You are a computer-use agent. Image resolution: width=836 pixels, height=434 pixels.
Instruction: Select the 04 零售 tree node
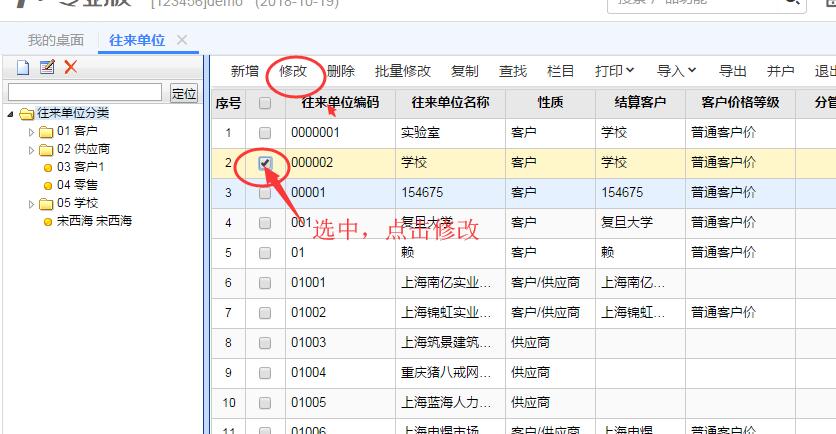tap(77, 185)
